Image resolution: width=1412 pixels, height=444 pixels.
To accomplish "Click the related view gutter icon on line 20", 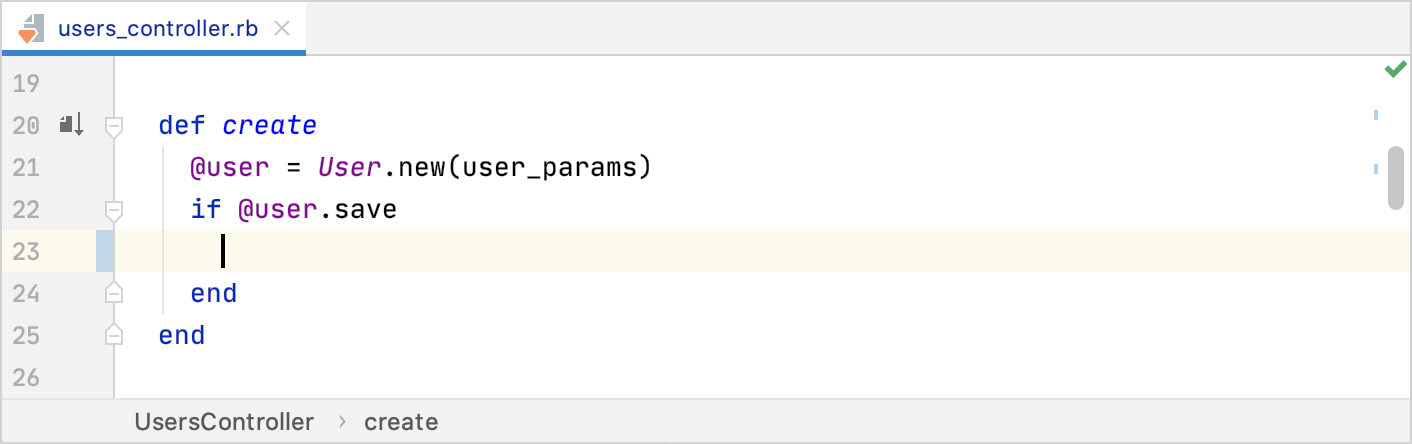I will (x=70, y=125).
